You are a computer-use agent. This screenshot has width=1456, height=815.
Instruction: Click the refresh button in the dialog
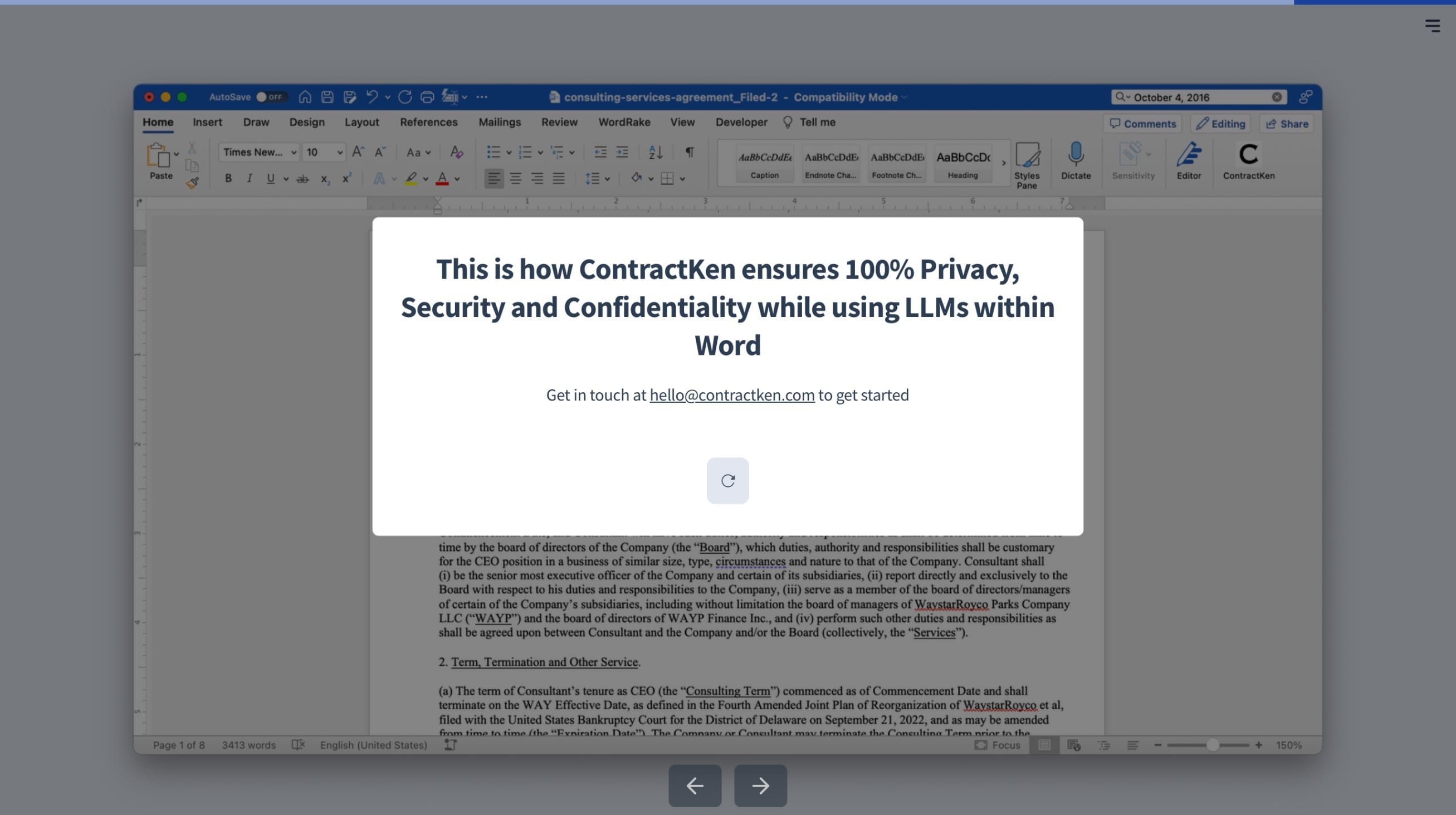click(727, 480)
